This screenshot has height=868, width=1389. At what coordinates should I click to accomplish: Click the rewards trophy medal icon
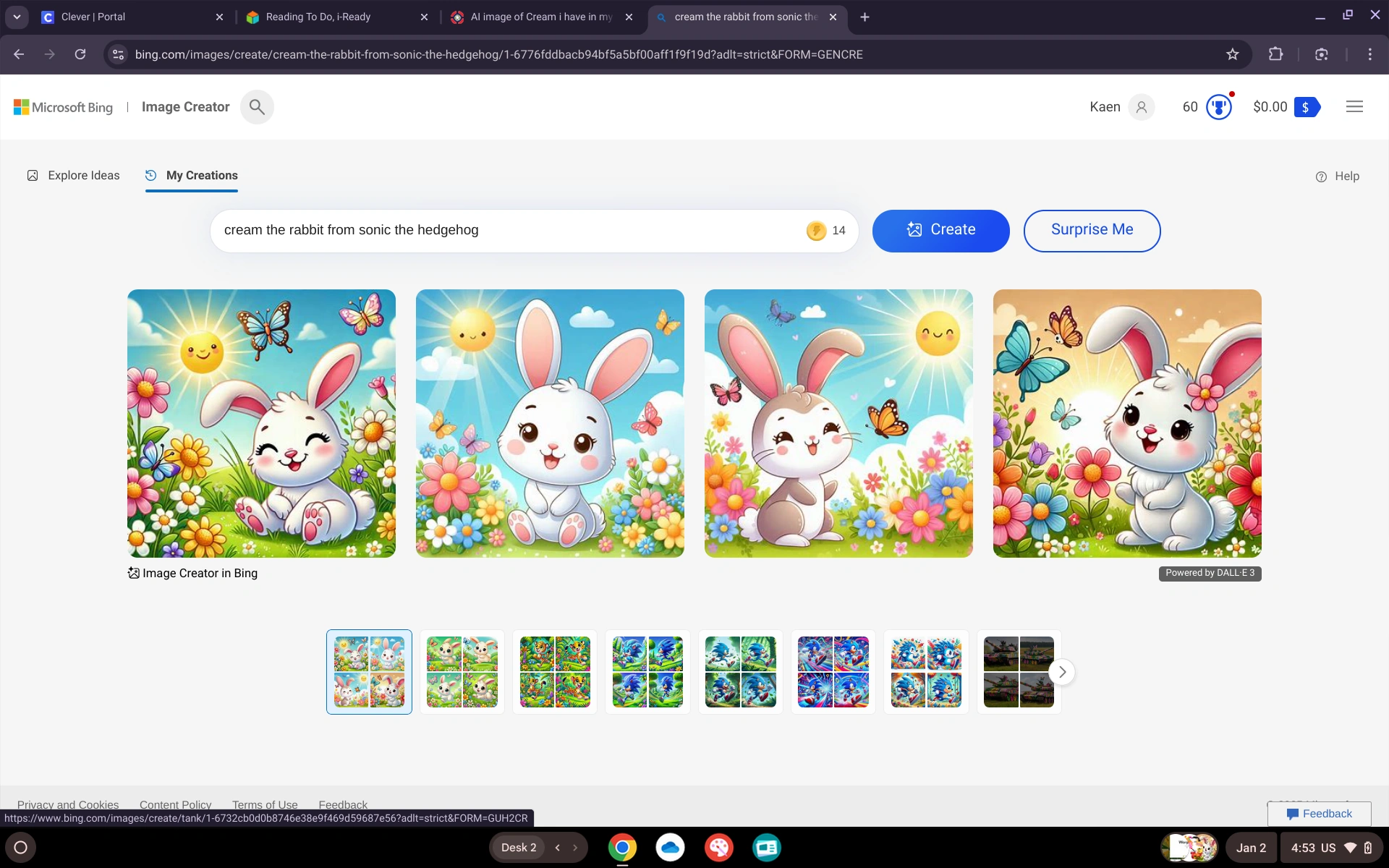coord(1219,107)
